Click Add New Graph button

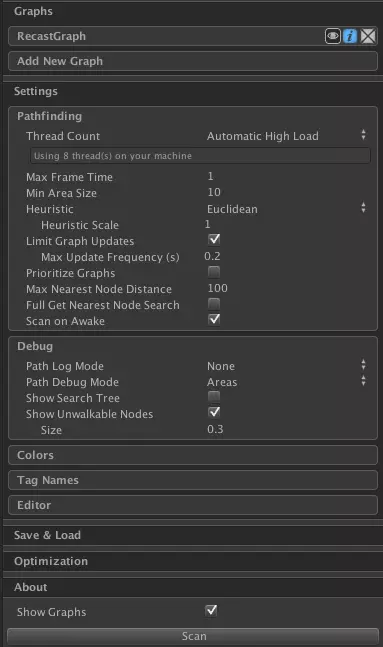tap(193, 61)
